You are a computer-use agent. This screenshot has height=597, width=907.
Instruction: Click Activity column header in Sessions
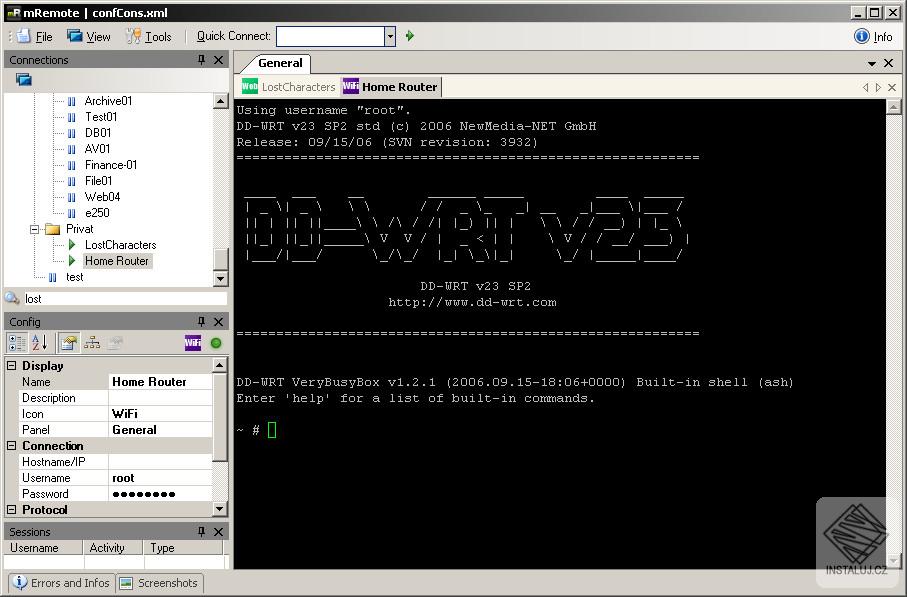click(113, 548)
